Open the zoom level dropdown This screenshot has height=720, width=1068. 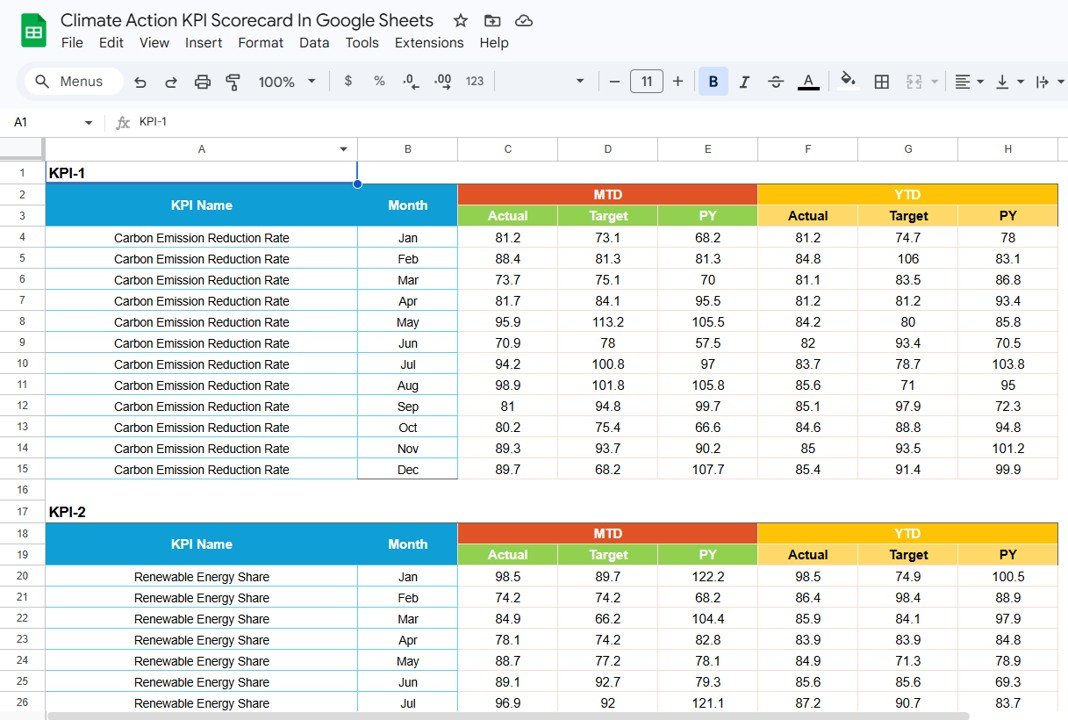pyautogui.click(x=286, y=81)
